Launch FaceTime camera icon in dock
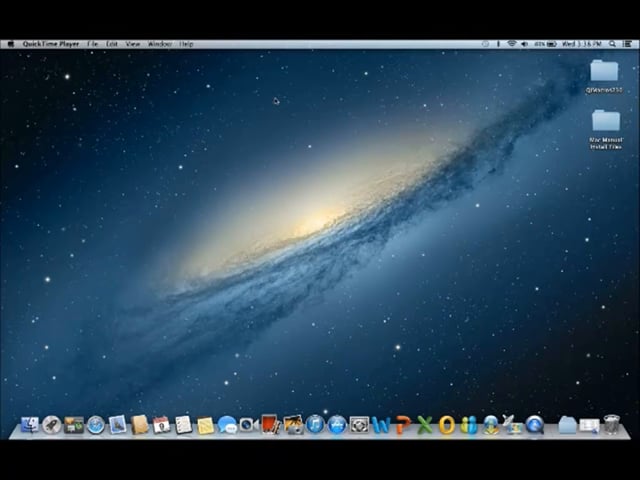Image resolution: width=640 pixels, height=480 pixels. [249, 425]
